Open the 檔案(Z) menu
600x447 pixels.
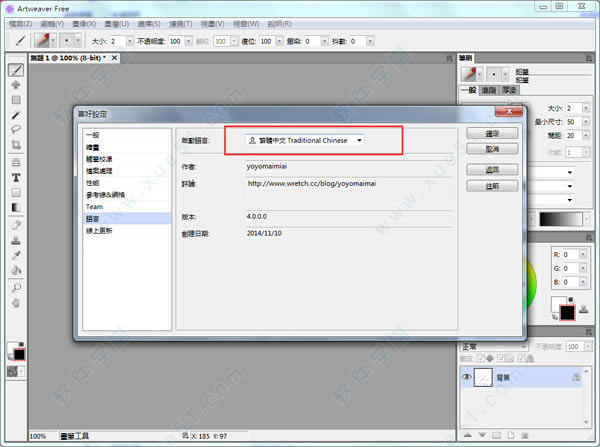coord(21,22)
